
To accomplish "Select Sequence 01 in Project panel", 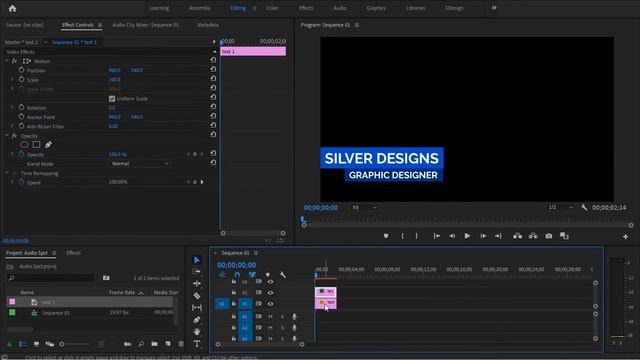I will (56, 313).
